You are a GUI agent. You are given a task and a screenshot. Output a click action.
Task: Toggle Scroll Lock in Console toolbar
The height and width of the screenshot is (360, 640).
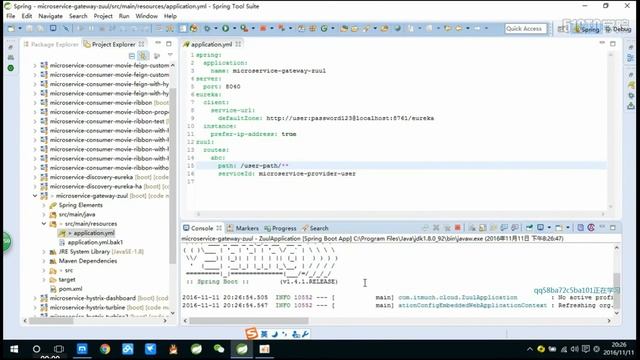click(x=483, y=228)
